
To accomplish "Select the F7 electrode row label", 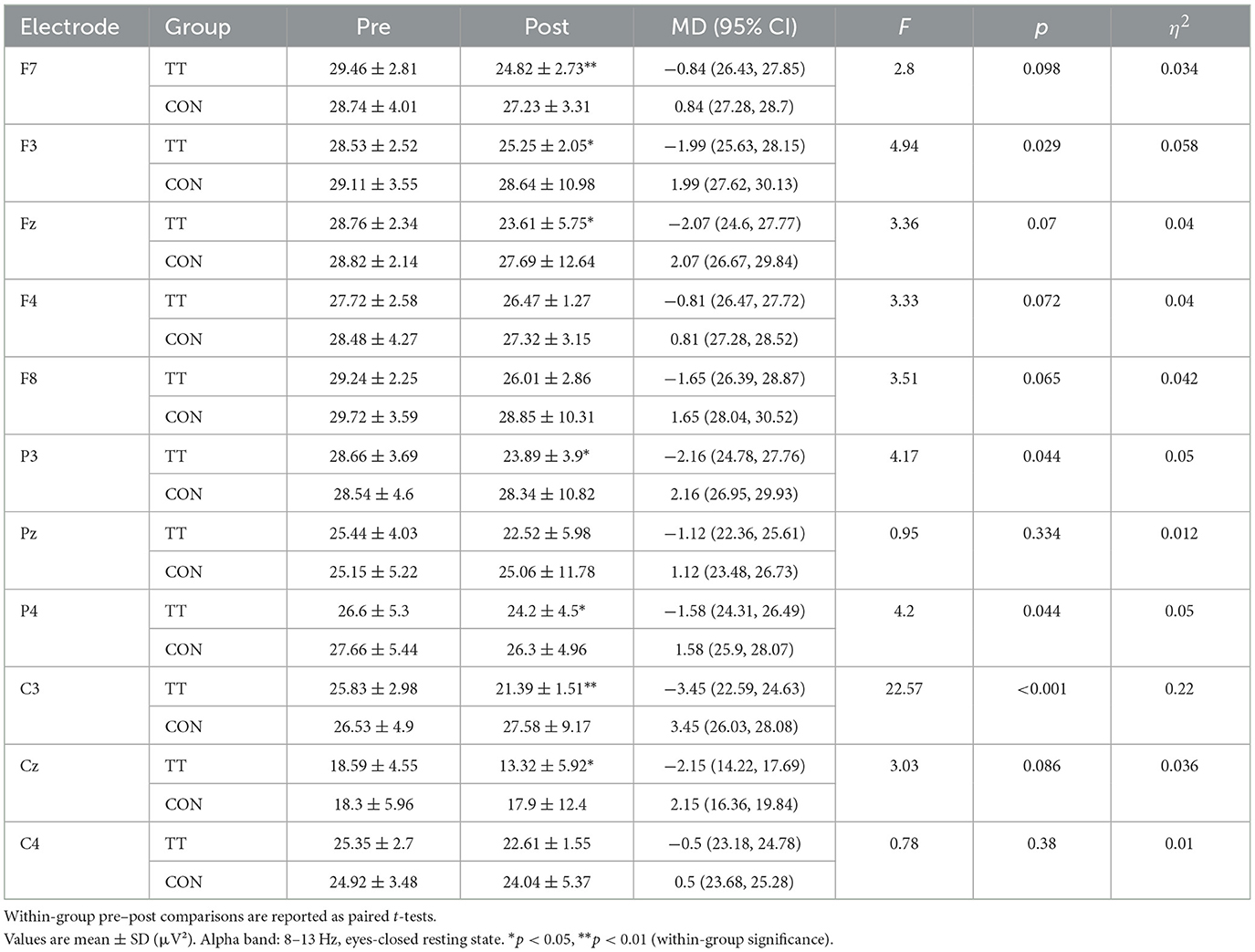I will tap(29, 68).
